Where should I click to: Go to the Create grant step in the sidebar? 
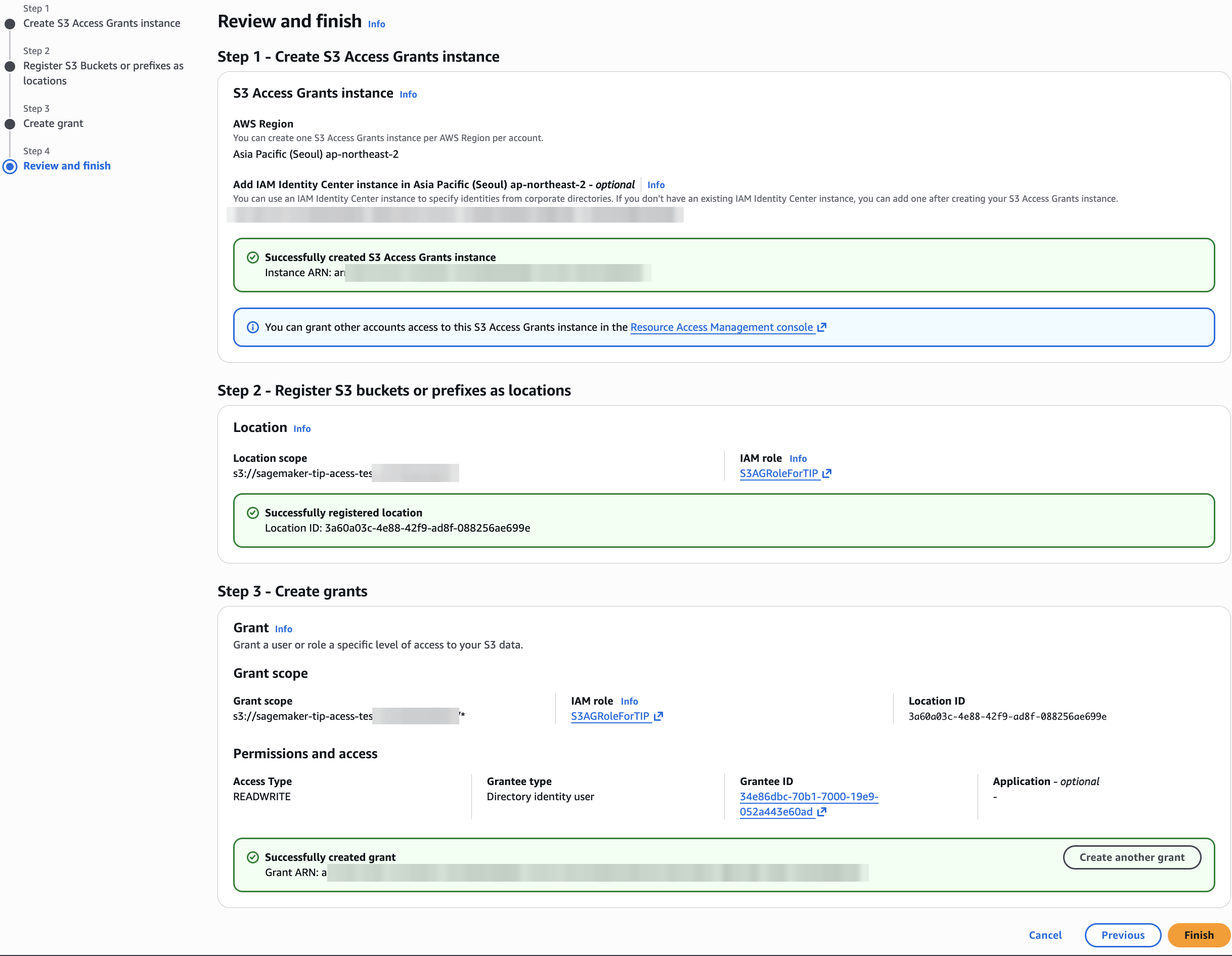(53, 123)
